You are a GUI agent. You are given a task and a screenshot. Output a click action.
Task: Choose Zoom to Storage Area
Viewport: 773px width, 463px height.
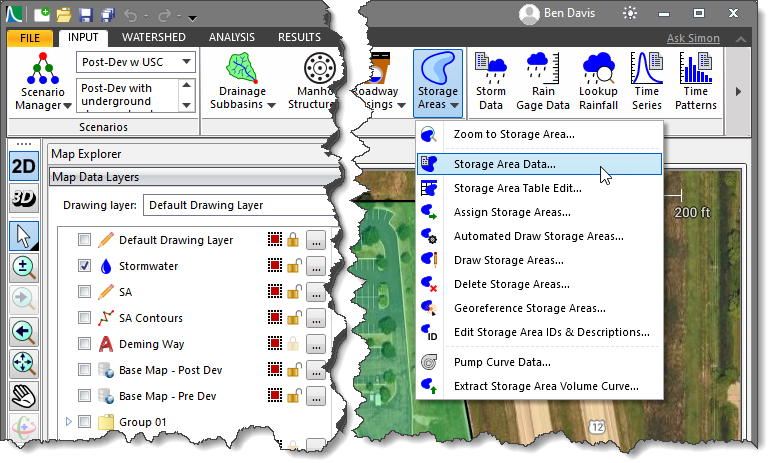tap(539, 134)
